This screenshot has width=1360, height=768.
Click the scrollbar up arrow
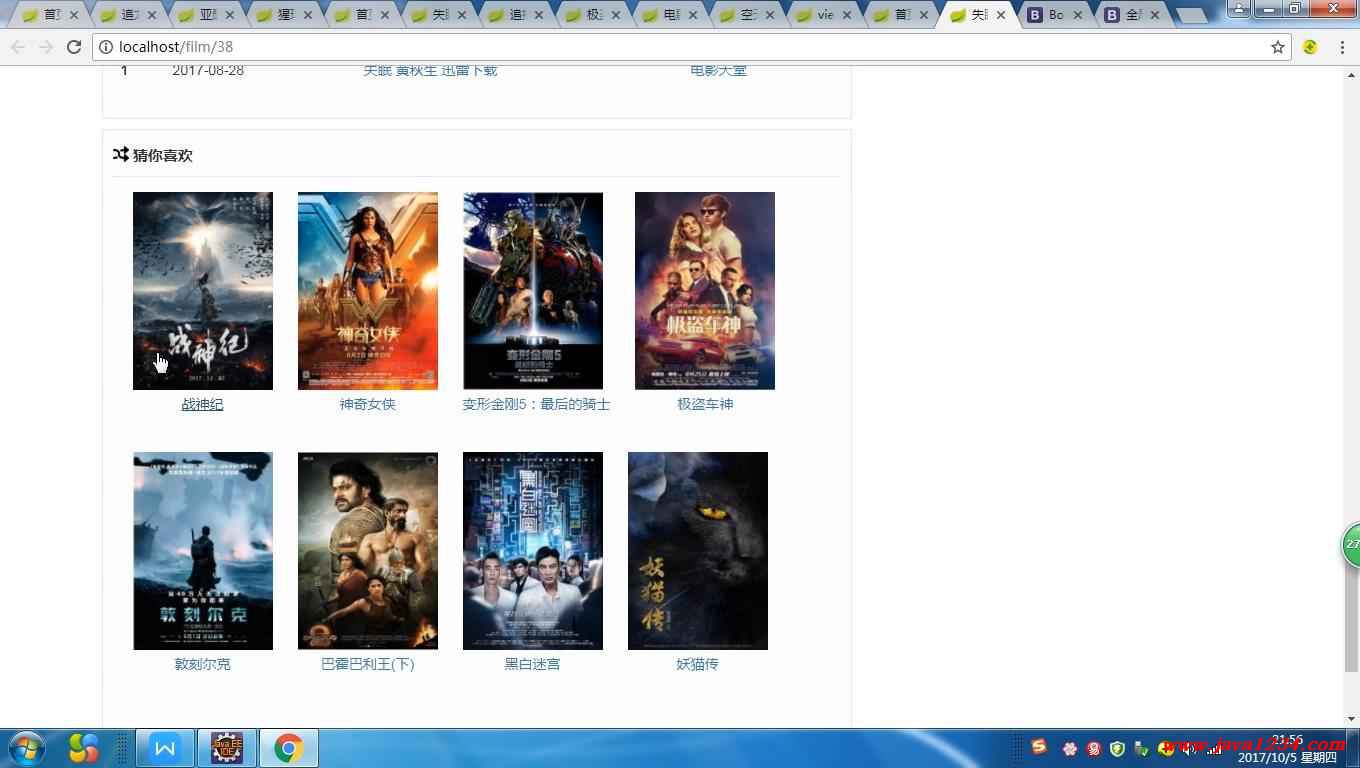1351,75
